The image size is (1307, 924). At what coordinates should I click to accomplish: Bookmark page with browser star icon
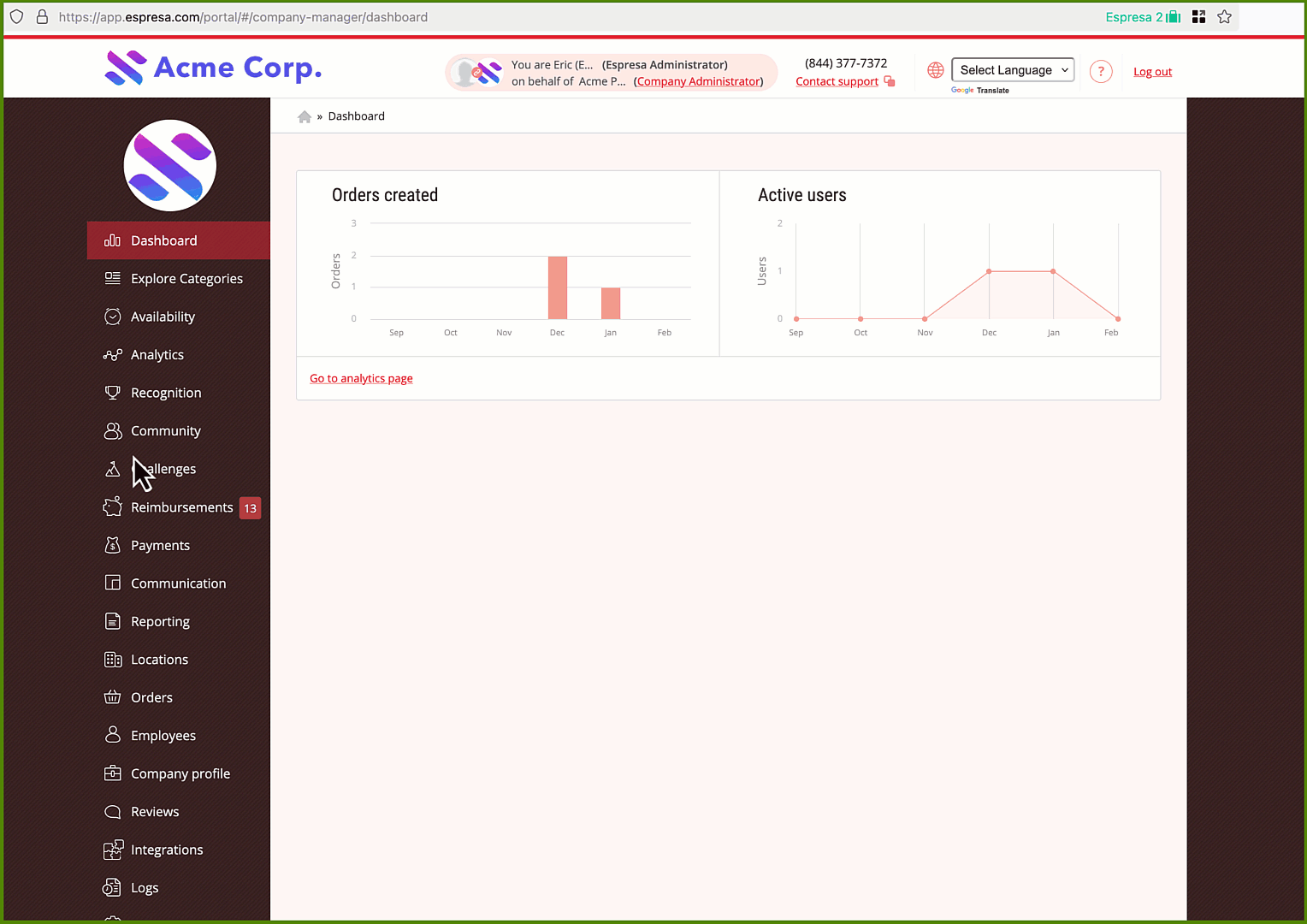pos(1224,17)
